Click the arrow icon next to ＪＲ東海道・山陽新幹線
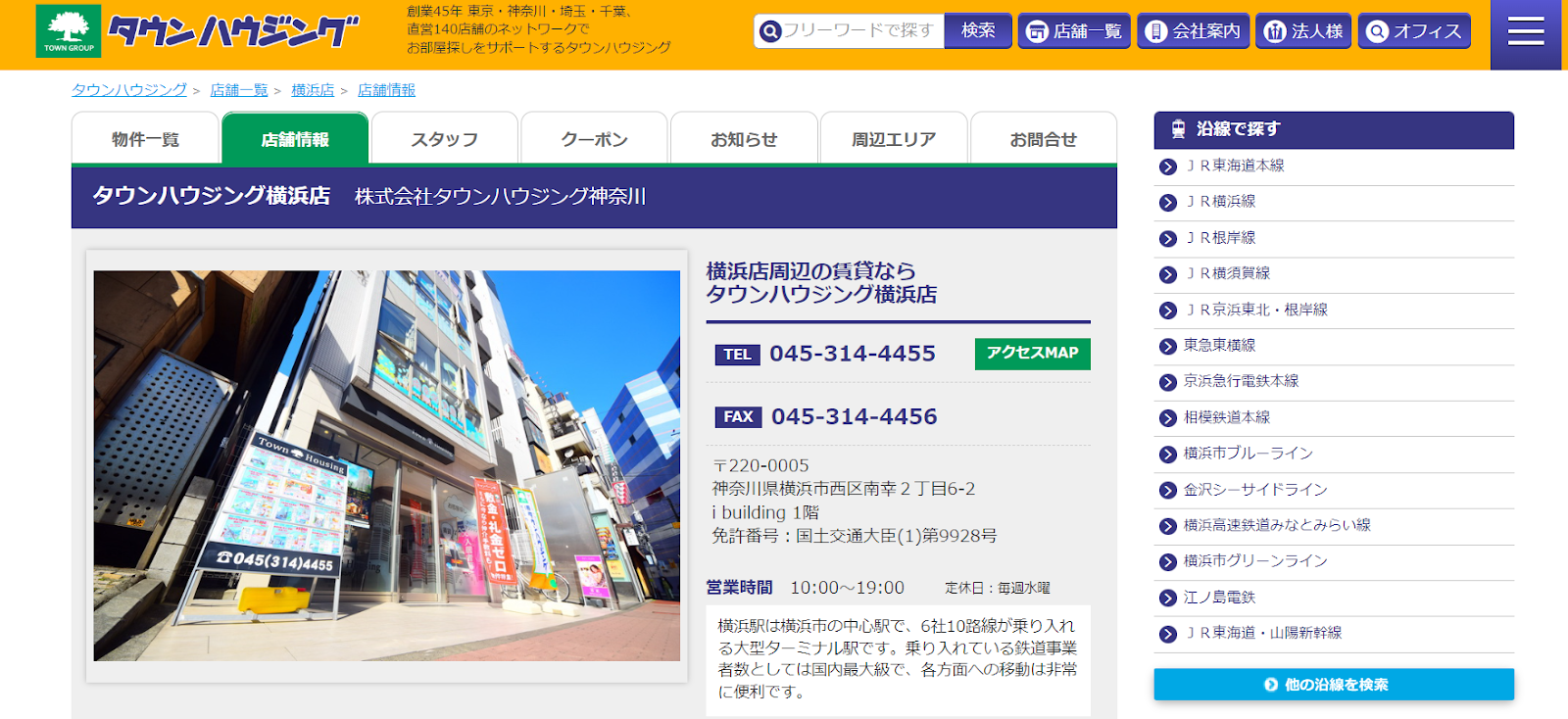 (x=1167, y=634)
